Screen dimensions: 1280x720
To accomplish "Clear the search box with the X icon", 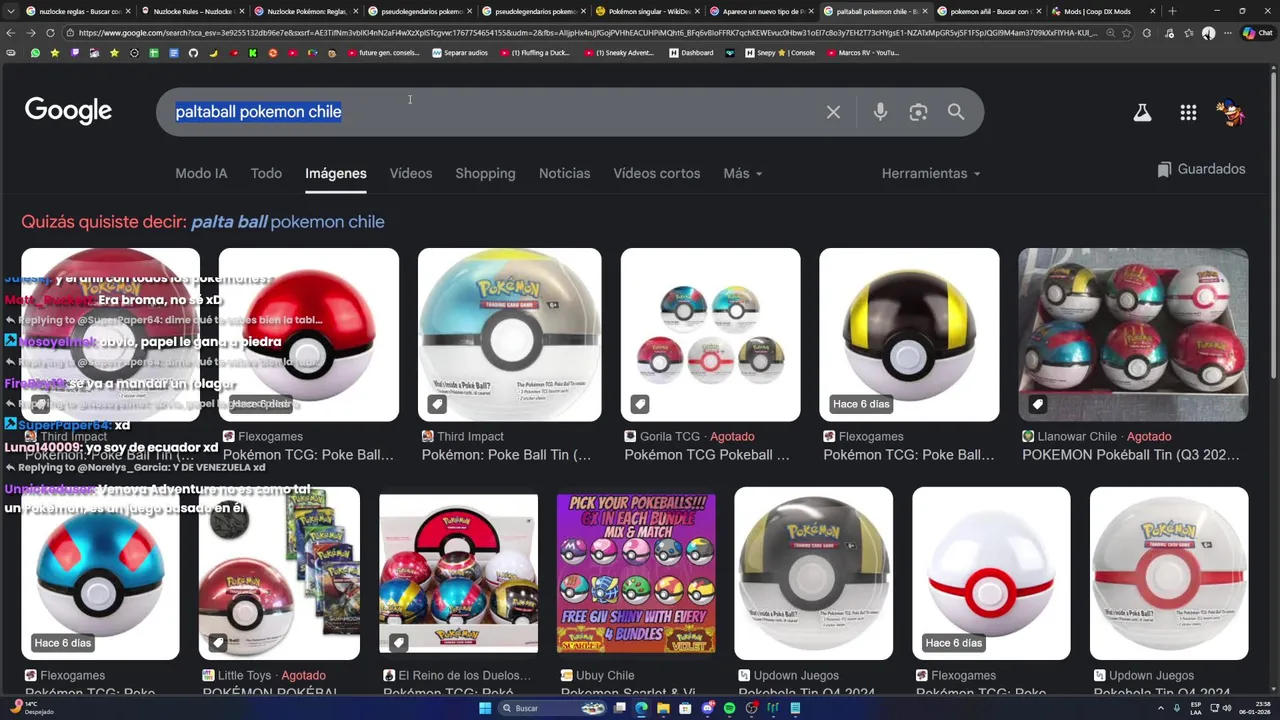I will (833, 112).
